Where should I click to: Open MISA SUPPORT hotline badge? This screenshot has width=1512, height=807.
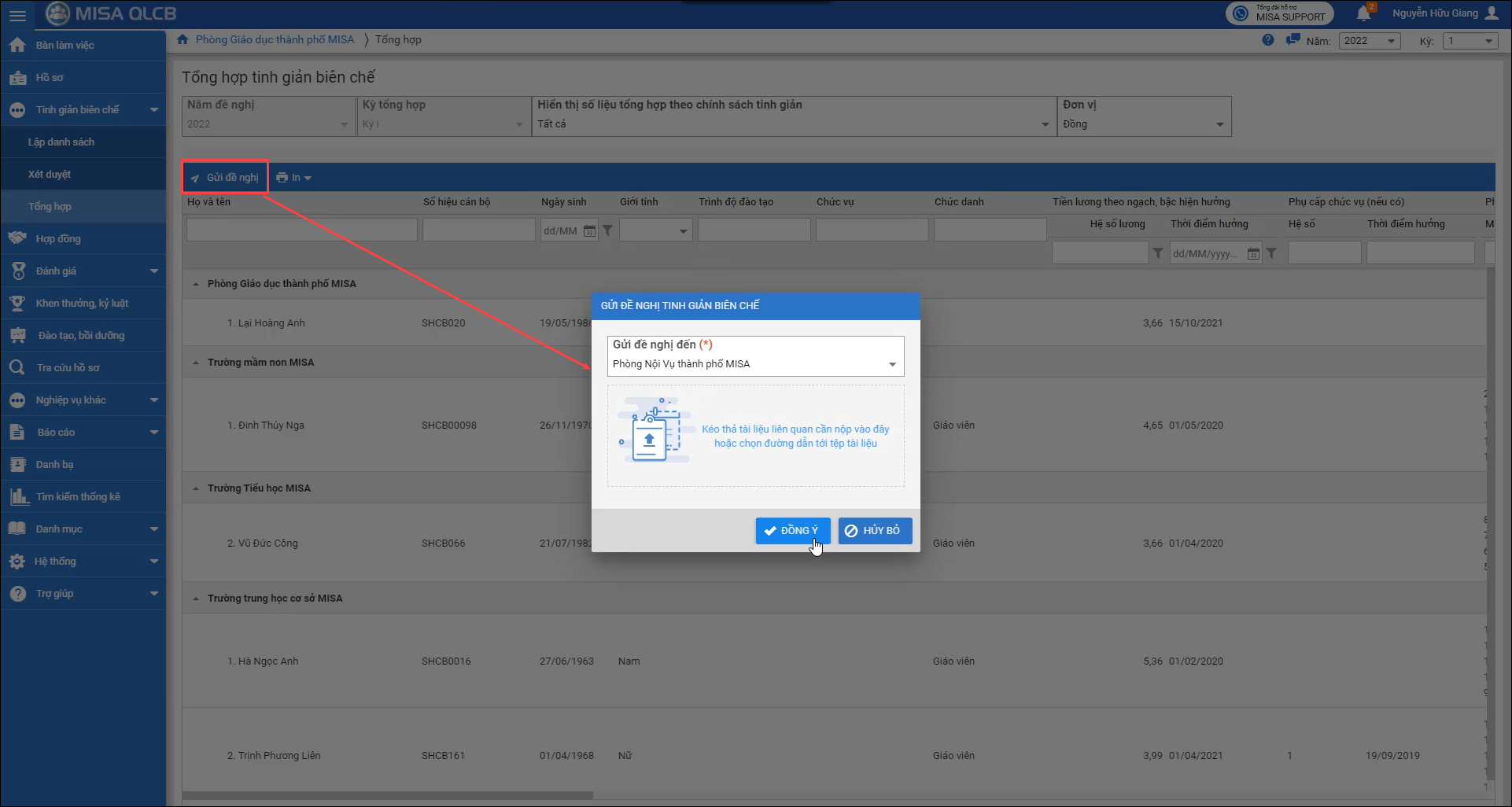[x=1279, y=13]
